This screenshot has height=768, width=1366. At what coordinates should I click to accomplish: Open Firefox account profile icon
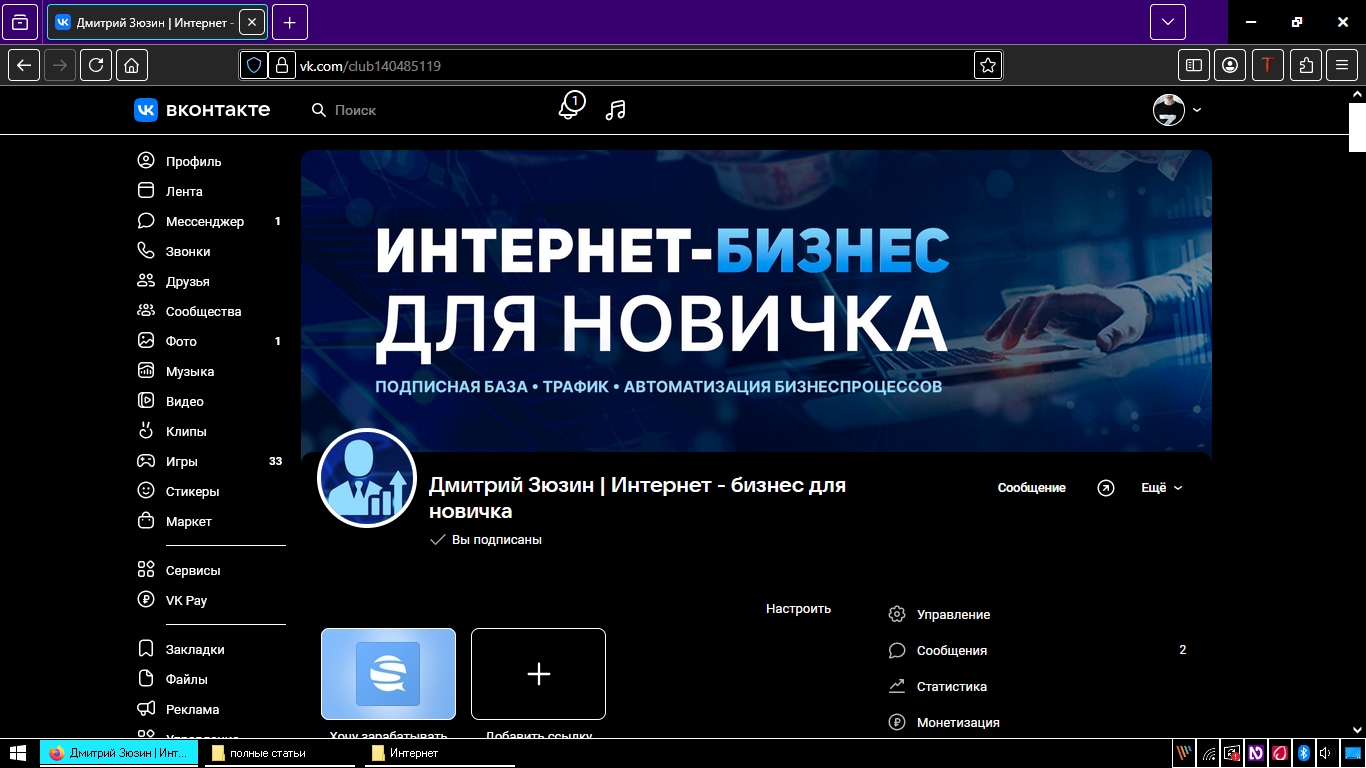coord(1230,65)
